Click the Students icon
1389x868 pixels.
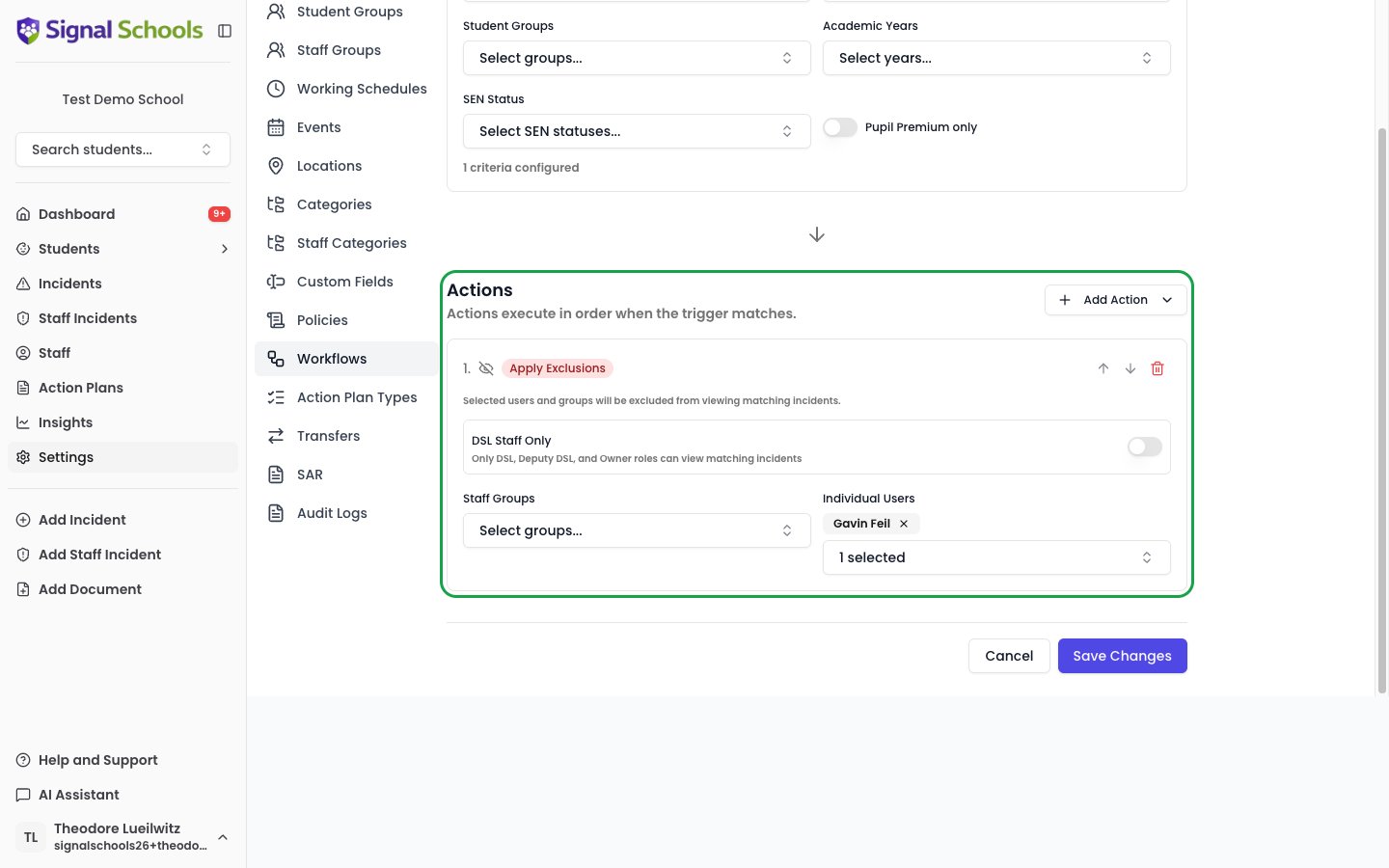click(23, 249)
